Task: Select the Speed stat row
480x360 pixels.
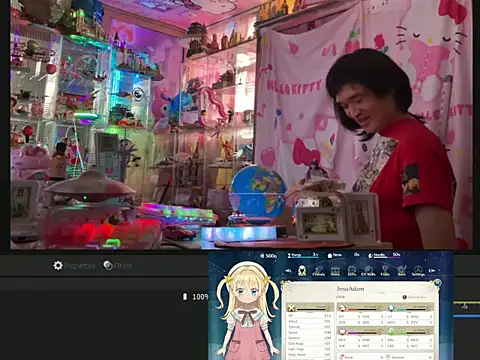Action: 309,332
